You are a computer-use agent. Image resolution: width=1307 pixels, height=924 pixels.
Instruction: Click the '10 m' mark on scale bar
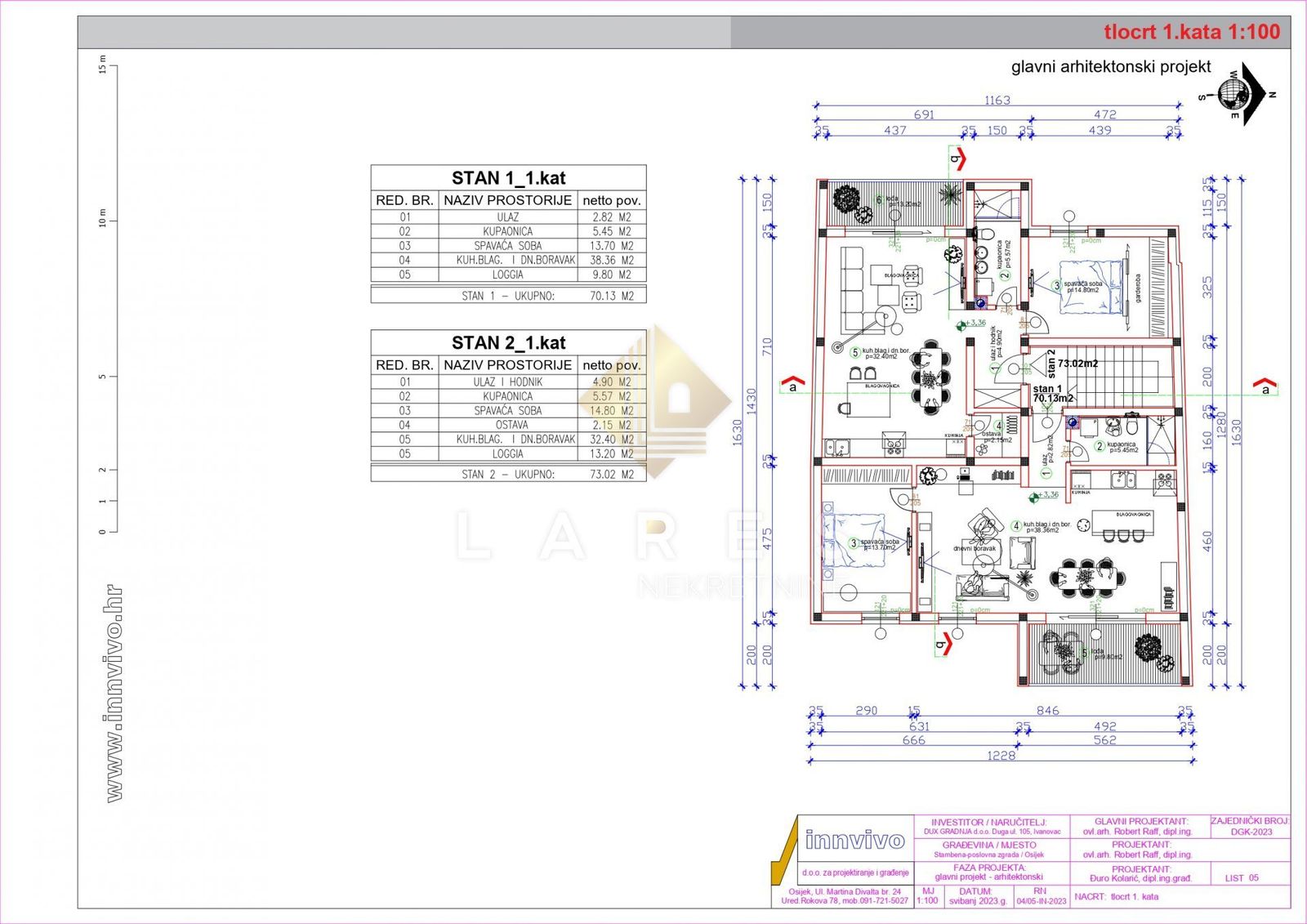102,218
